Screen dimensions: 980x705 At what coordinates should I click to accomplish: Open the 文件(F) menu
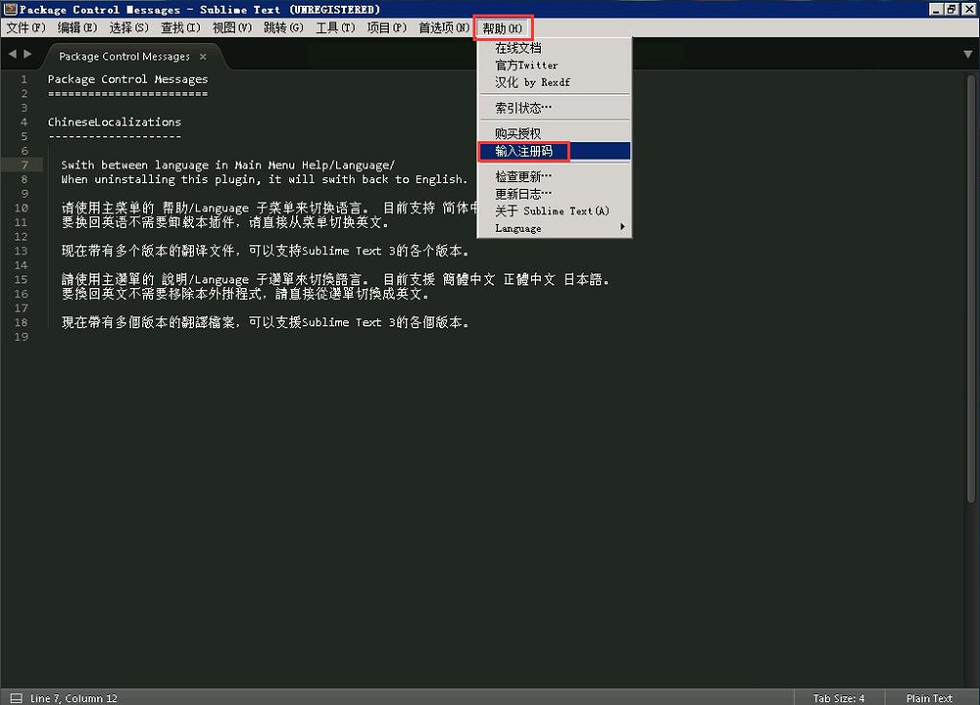pyautogui.click(x=26, y=28)
